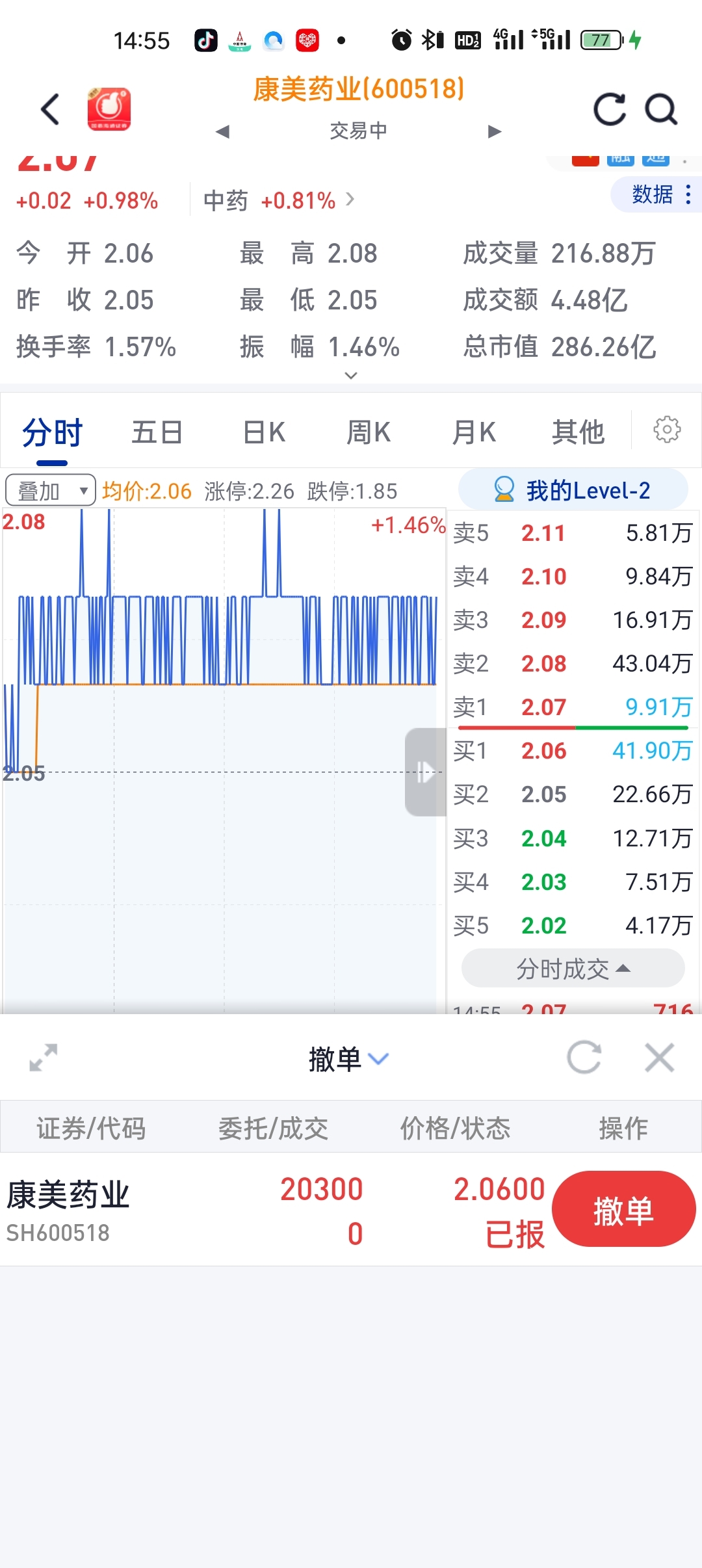Open the red broker app logo
The image size is (702, 1568).
pos(109,109)
